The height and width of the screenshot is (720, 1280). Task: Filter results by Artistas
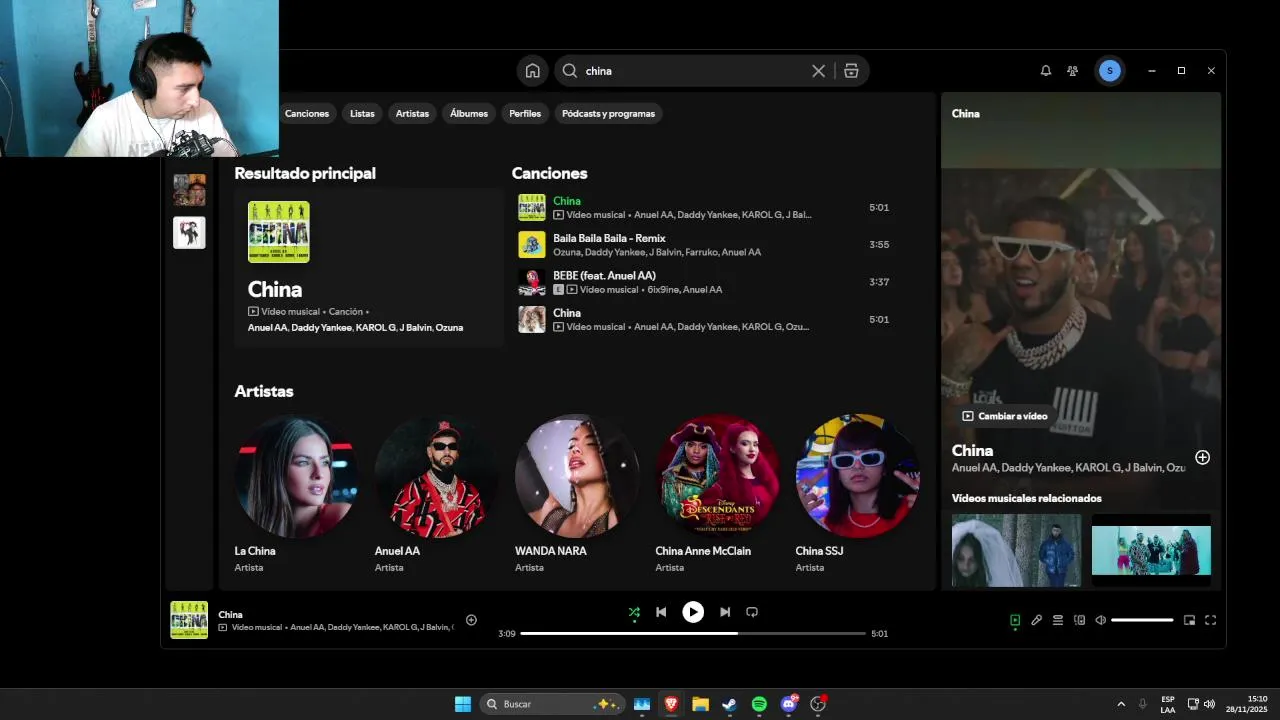[x=412, y=114]
